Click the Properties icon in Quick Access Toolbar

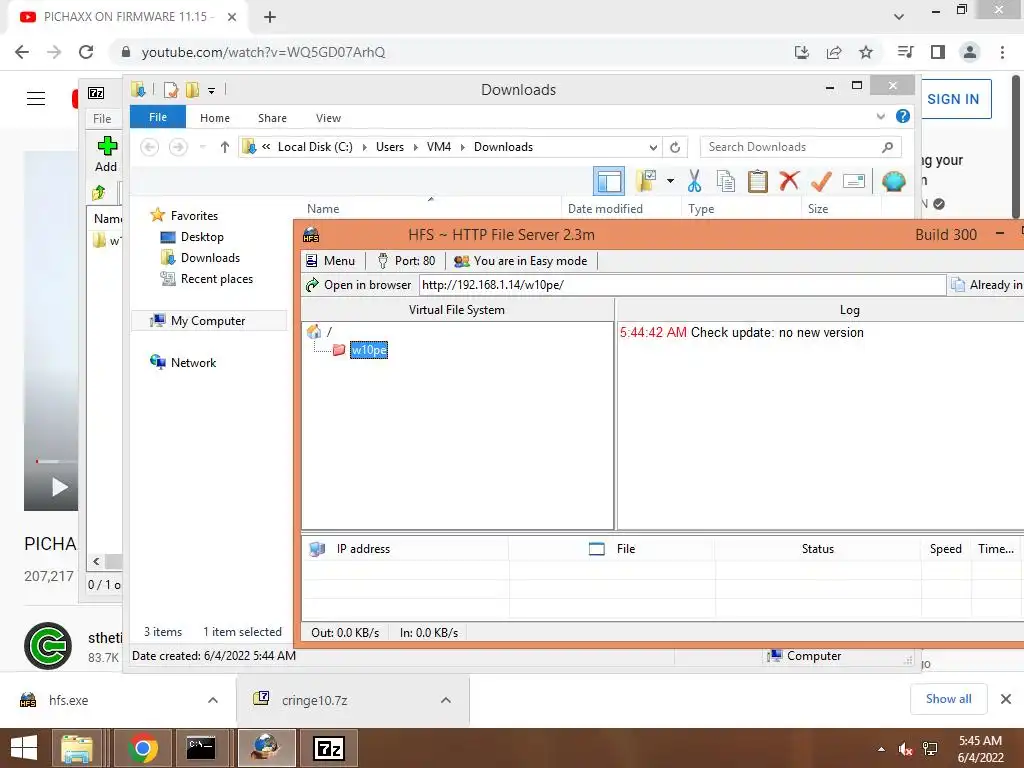(171, 89)
